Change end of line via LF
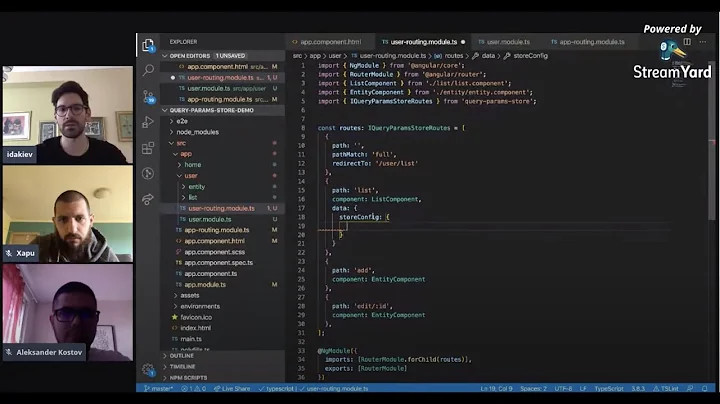Viewport: 720px width, 404px height. coord(583,388)
